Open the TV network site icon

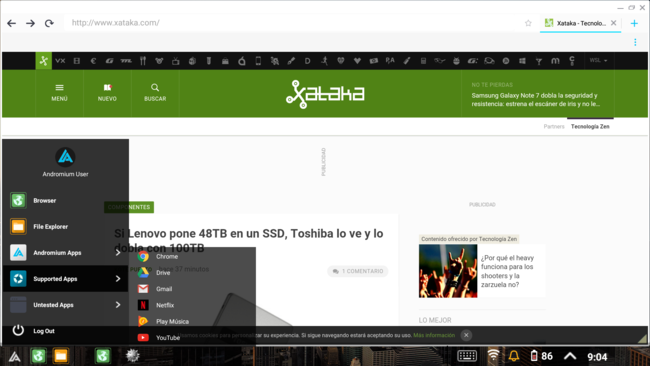pos(176,61)
